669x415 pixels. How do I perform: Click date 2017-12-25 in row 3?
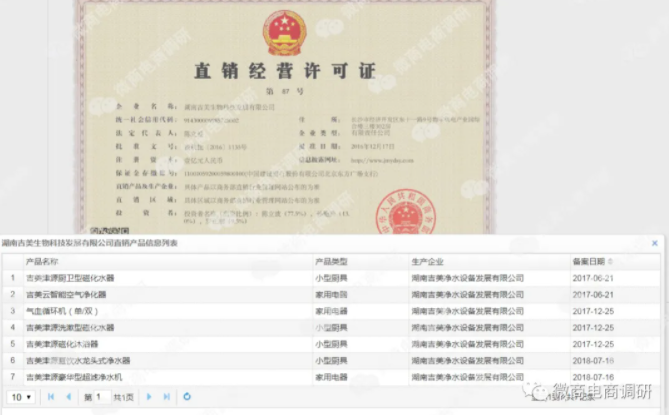[x=593, y=311]
